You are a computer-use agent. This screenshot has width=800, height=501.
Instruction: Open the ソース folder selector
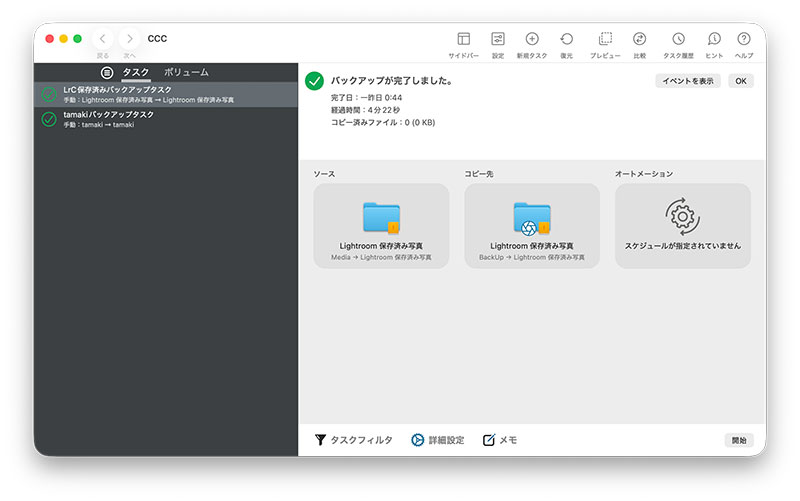point(381,226)
